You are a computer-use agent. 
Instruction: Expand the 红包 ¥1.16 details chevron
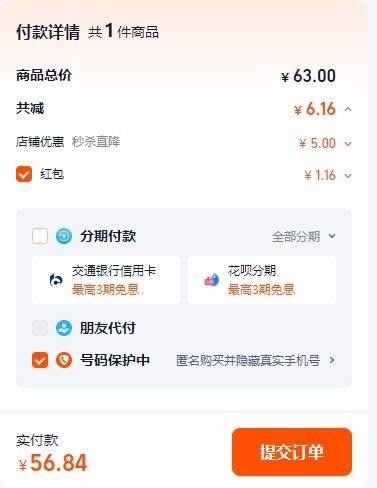tap(348, 176)
